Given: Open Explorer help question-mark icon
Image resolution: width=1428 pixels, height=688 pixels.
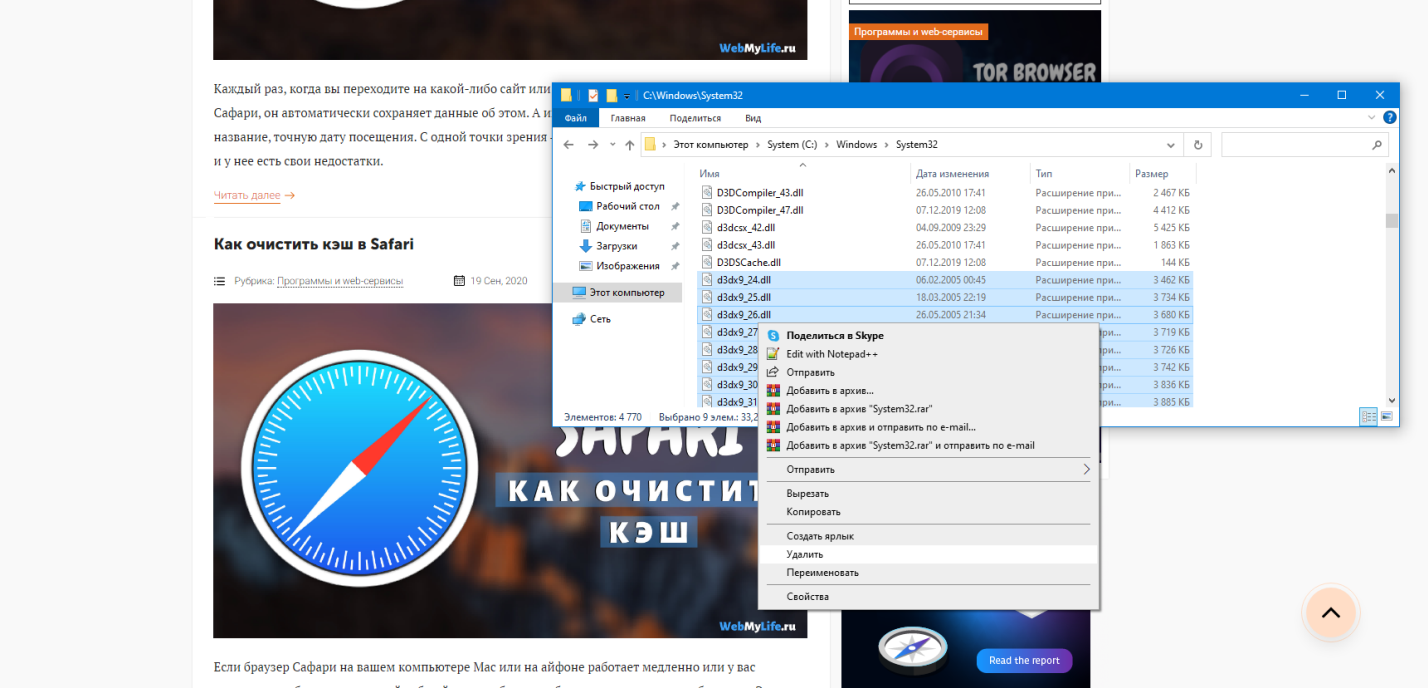Looking at the screenshot, I should tap(1390, 117).
